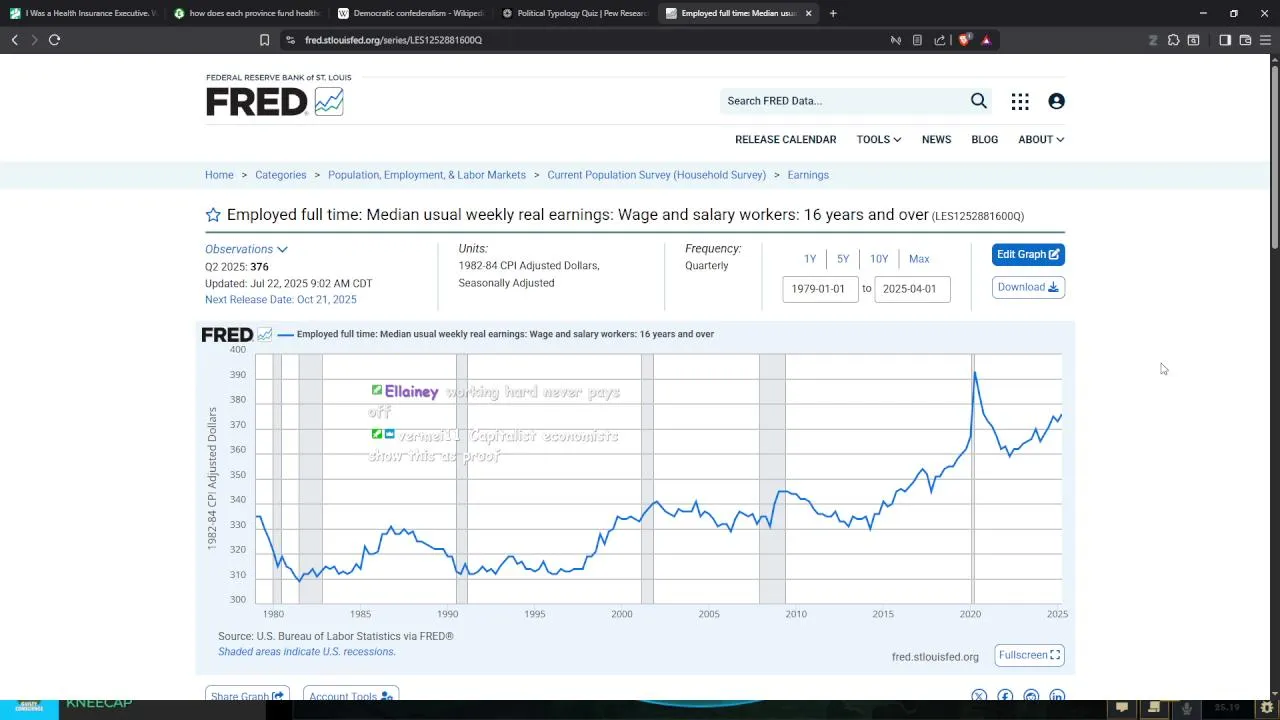Open Current Population Survey breadcrumb
Screen dimensions: 1280x720
click(657, 175)
